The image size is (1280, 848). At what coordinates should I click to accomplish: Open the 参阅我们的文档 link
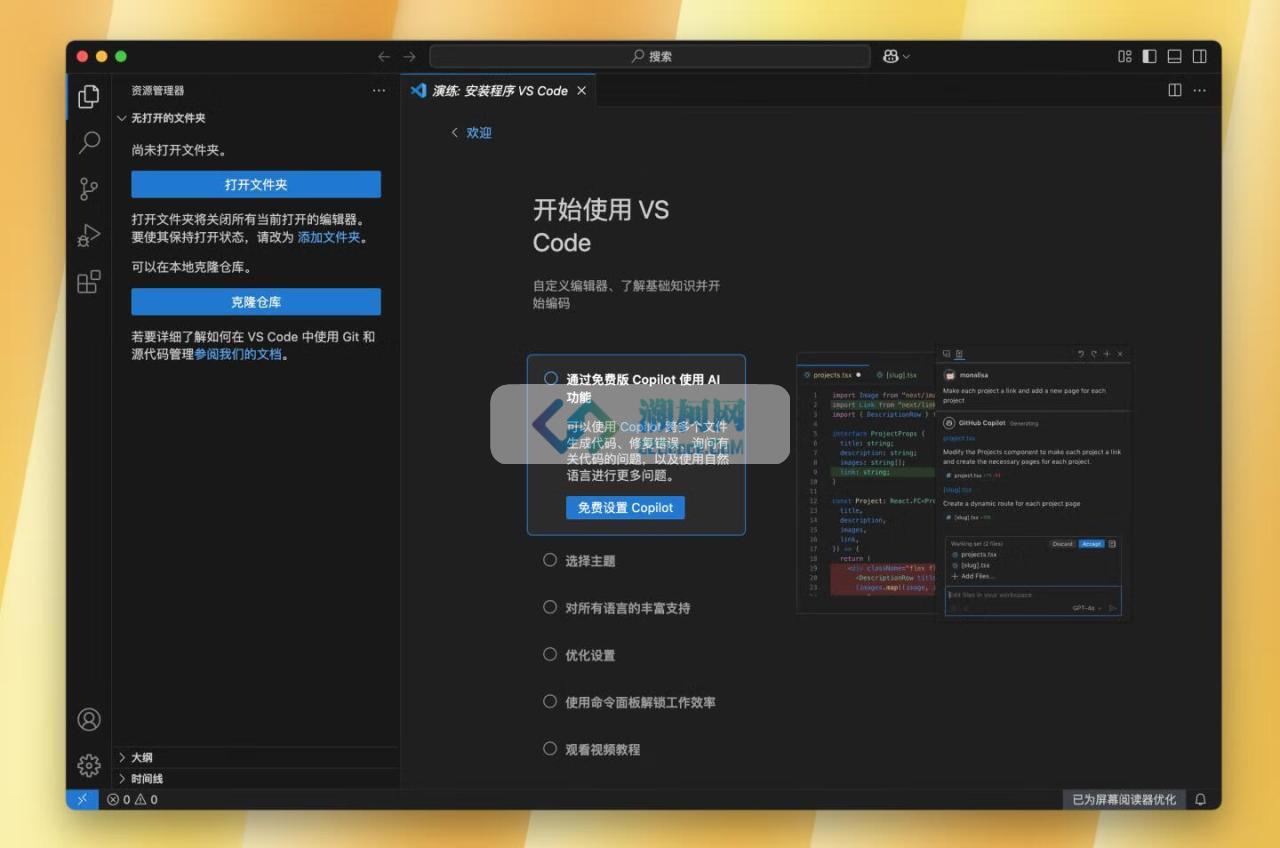(238, 354)
